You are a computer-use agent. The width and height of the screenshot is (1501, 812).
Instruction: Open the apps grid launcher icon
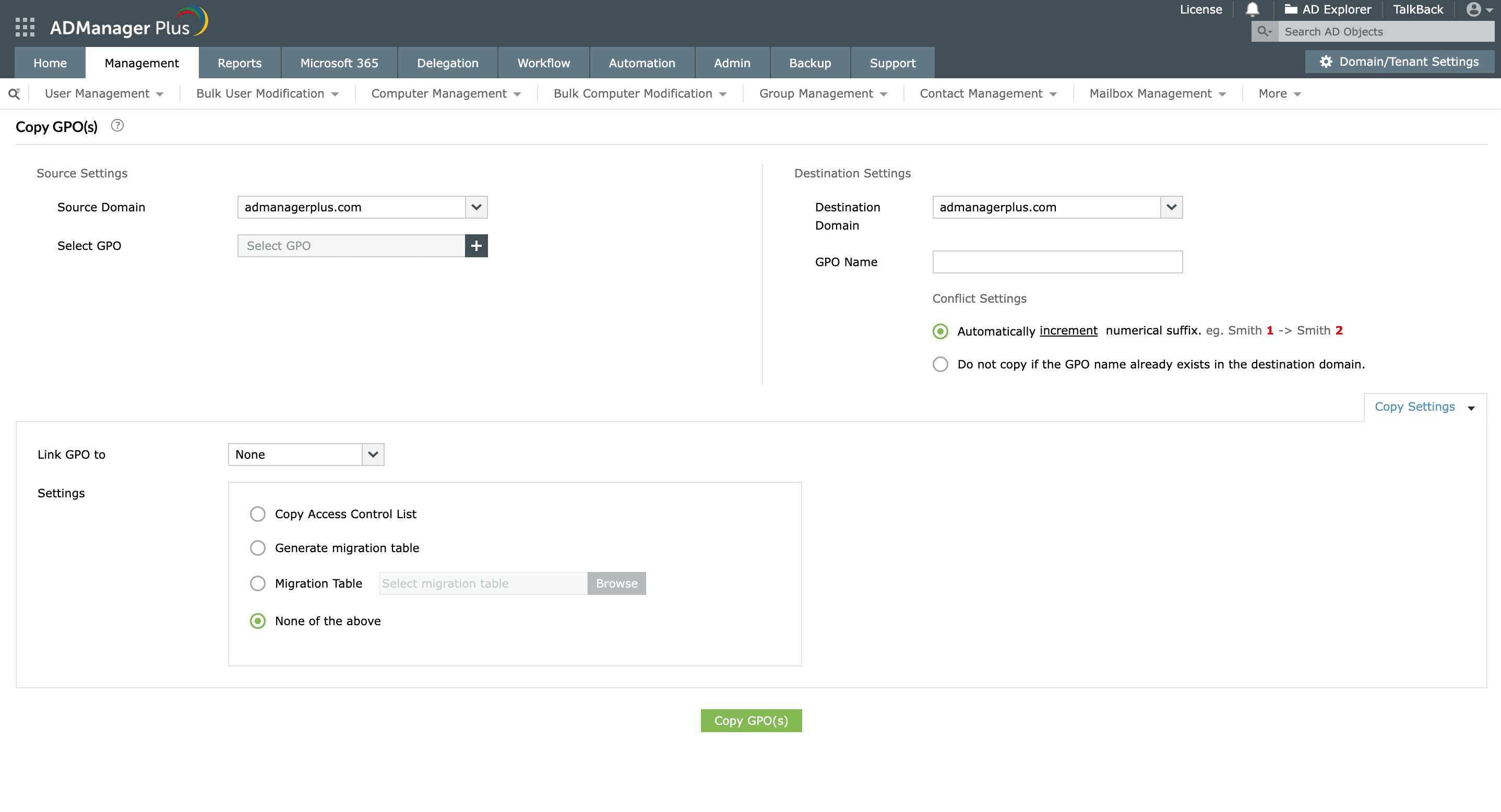click(x=25, y=27)
